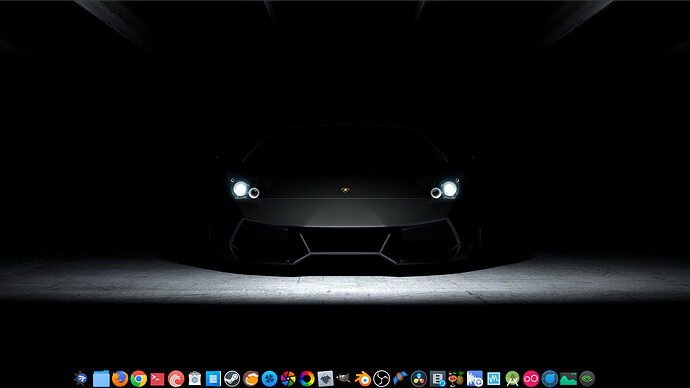Launch Inkscape from the dock
The image size is (690, 388).
(326, 378)
